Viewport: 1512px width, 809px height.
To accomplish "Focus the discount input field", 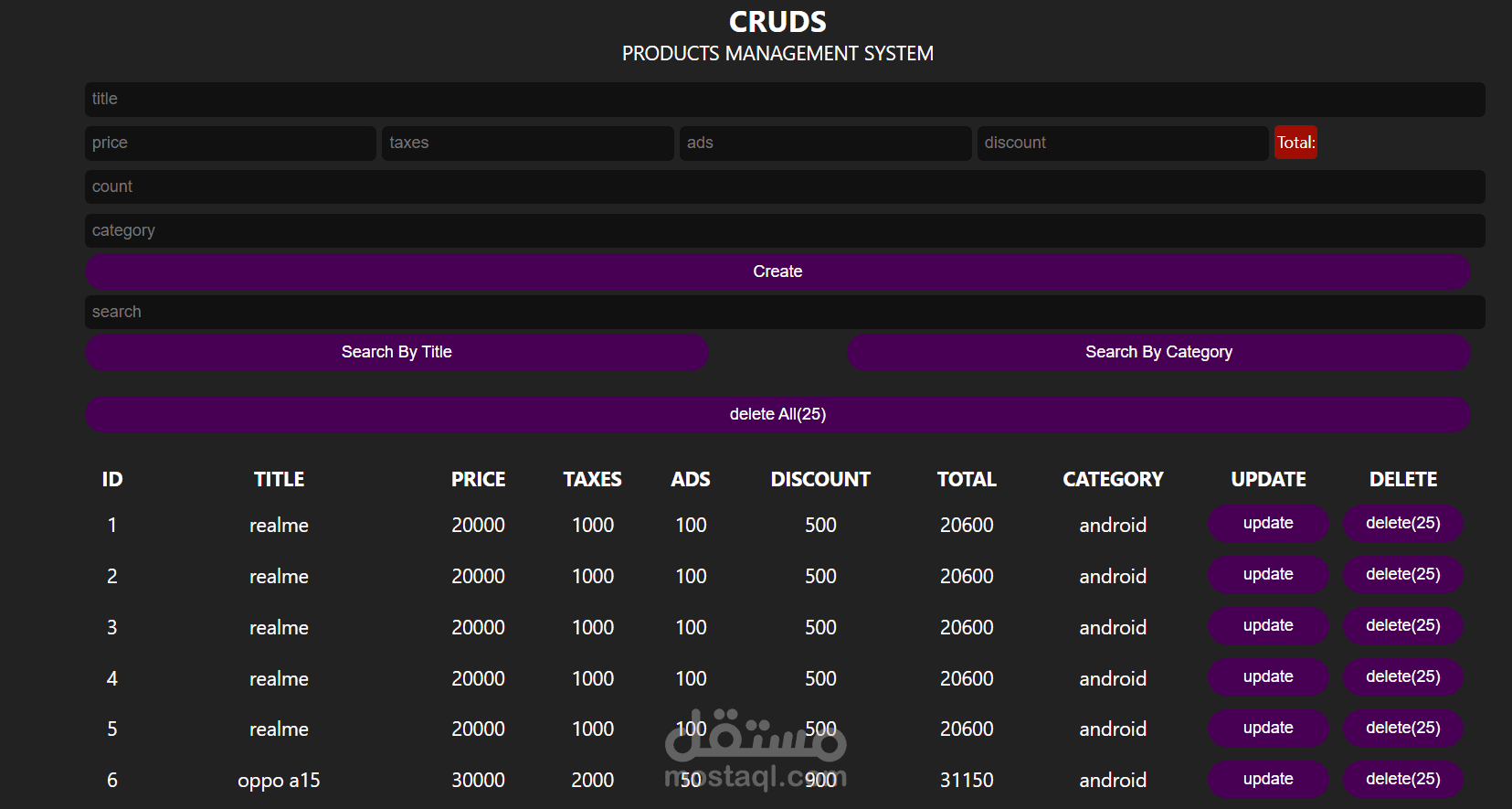I will pos(1123,143).
